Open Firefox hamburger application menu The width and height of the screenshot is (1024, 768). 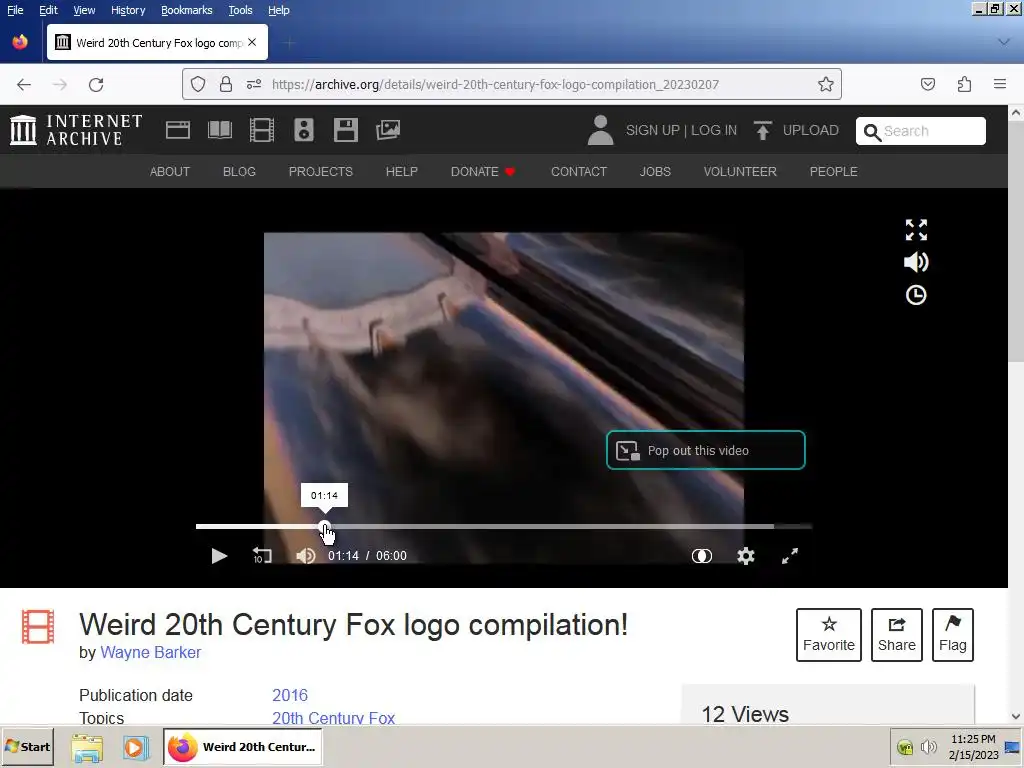point(1000,84)
